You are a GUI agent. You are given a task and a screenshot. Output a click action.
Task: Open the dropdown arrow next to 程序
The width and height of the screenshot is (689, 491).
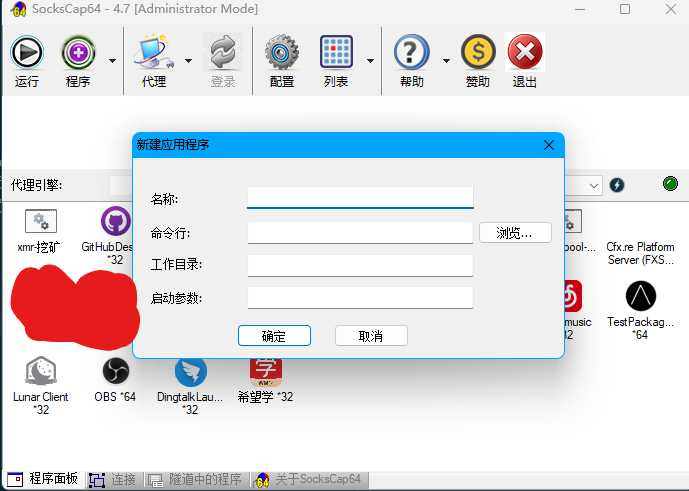pos(112,61)
